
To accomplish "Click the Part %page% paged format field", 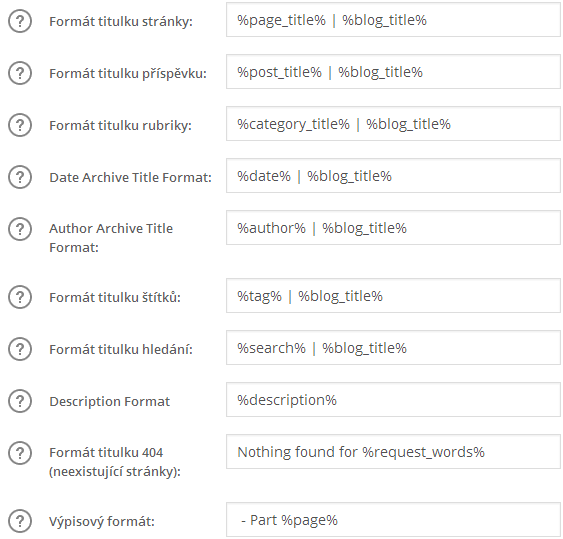I will (393, 520).
